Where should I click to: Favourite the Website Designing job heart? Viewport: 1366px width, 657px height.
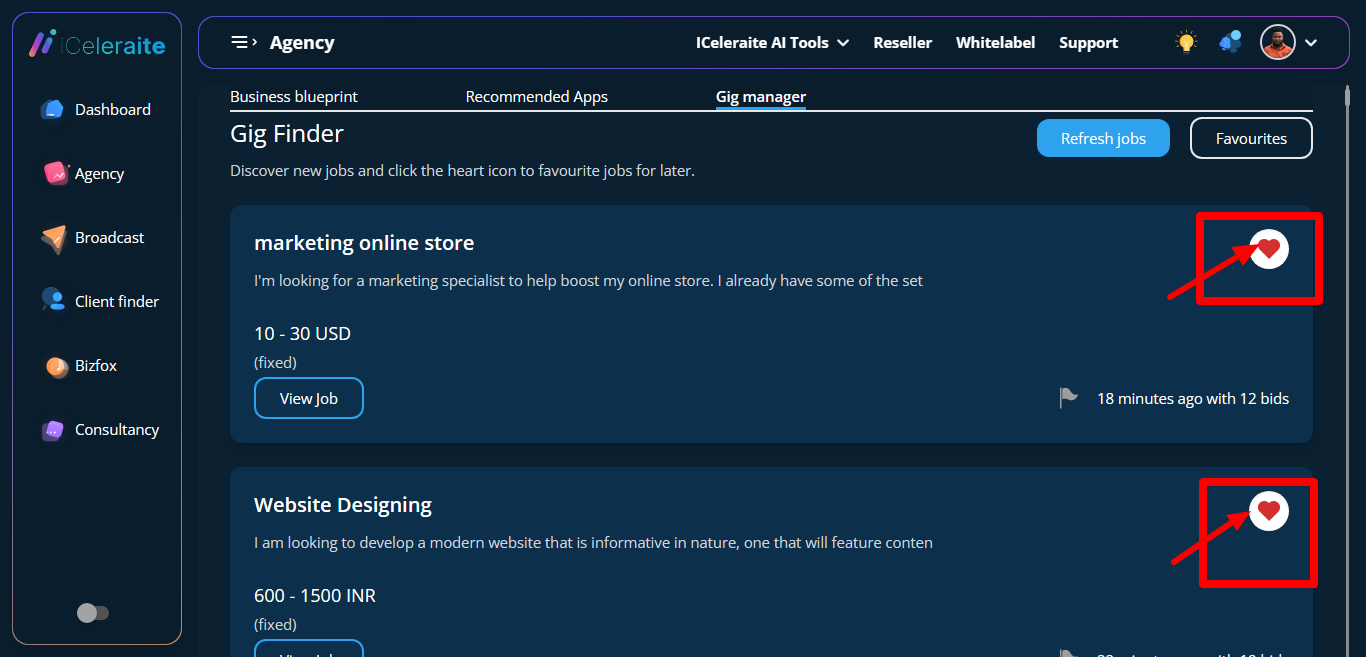(x=1268, y=511)
